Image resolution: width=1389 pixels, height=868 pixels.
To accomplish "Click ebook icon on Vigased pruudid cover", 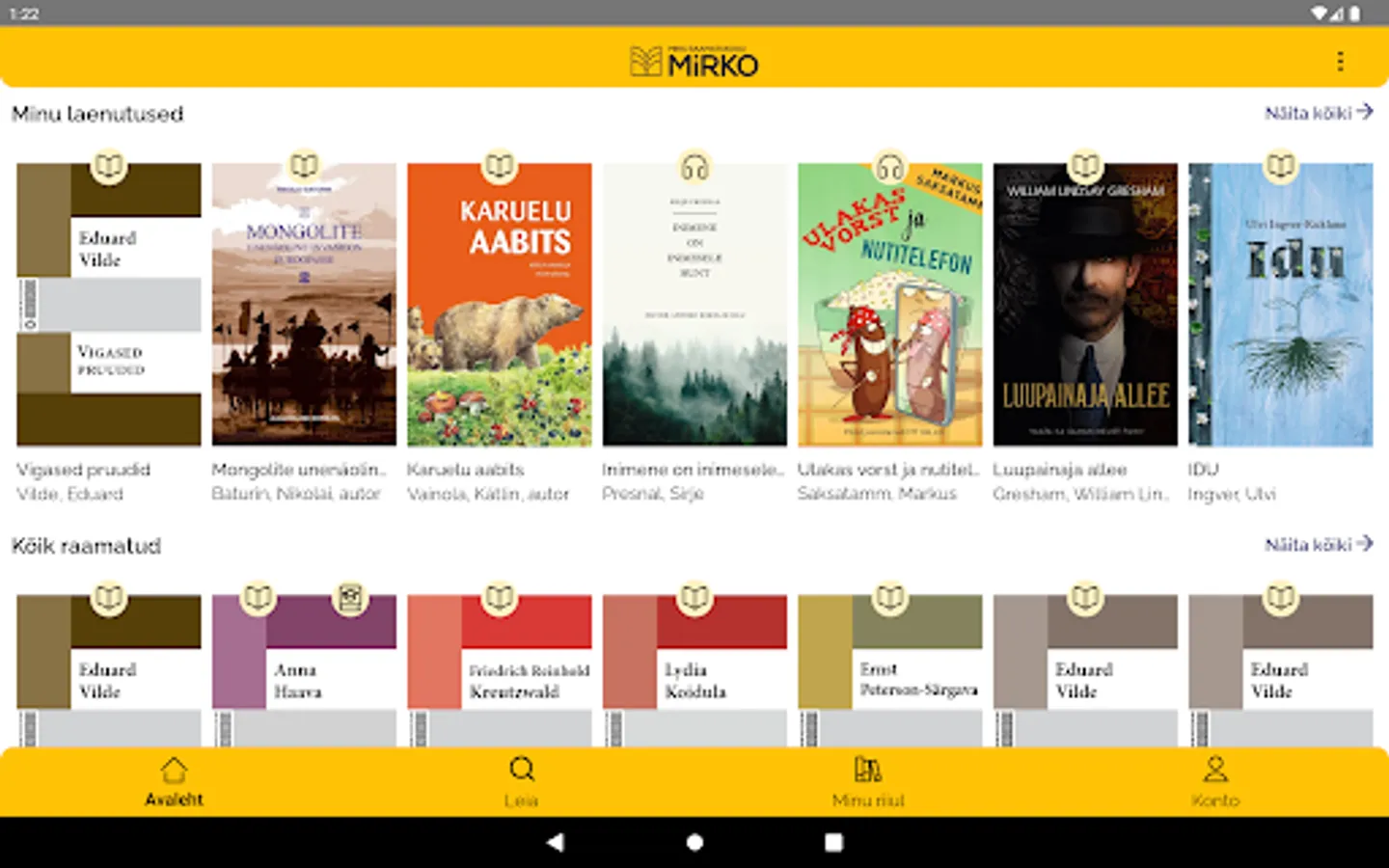I will 109,166.
